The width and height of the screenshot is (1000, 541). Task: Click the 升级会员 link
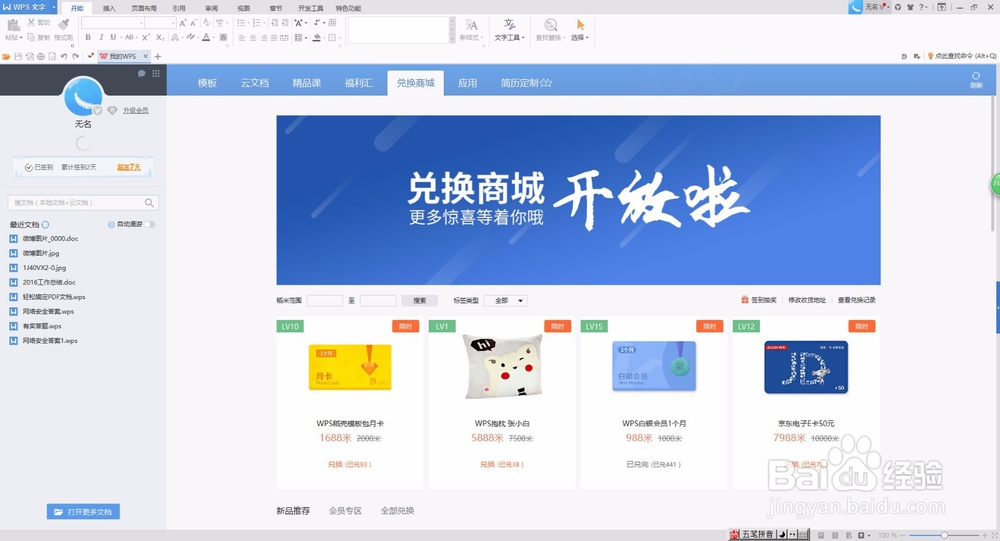click(x=136, y=110)
